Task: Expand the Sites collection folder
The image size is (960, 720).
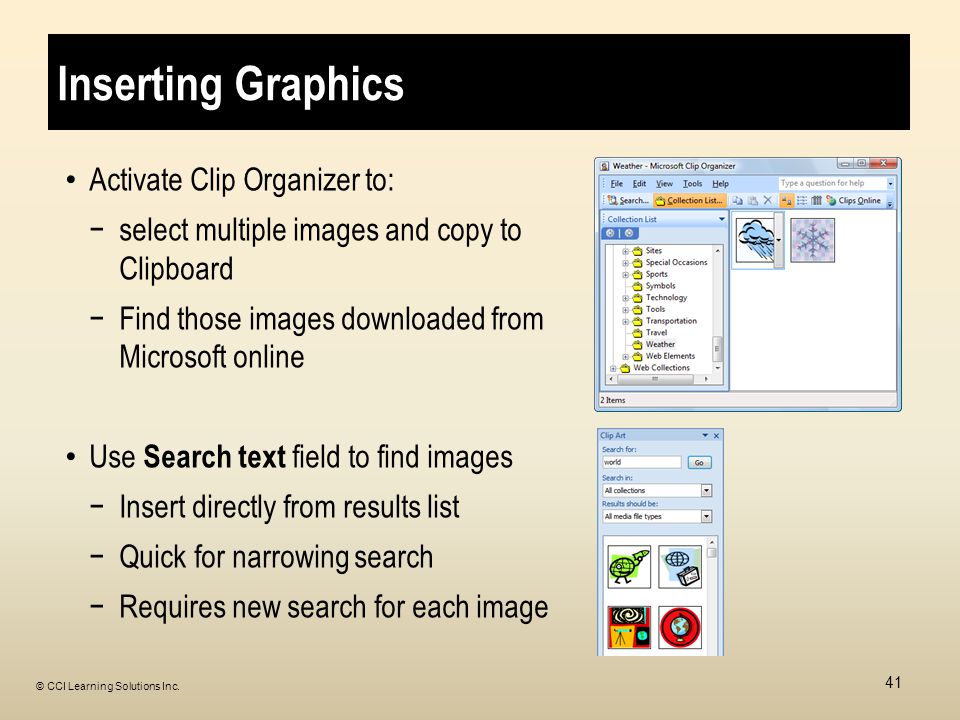Action: pos(626,251)
